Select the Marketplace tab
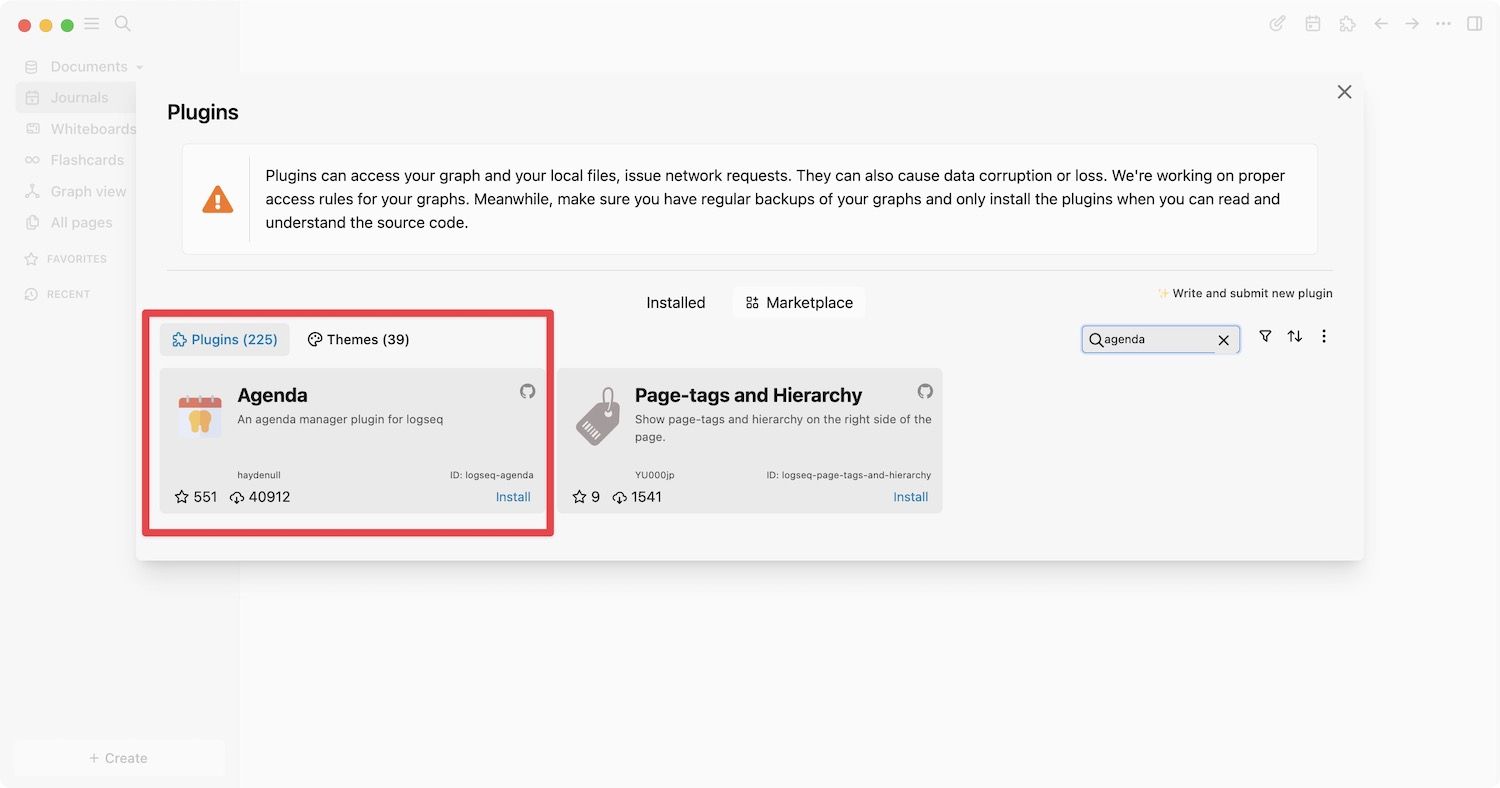 [x=799, y=303]
